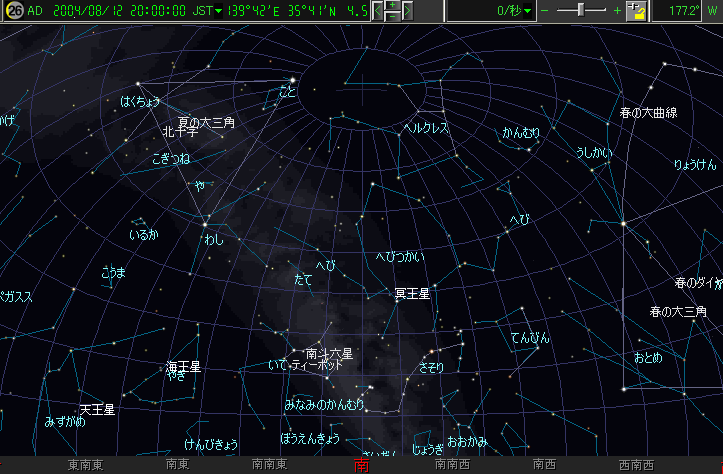The image size is (723, 474).
Task: Click the moon age indicator icon
Action: coord(14,11)
